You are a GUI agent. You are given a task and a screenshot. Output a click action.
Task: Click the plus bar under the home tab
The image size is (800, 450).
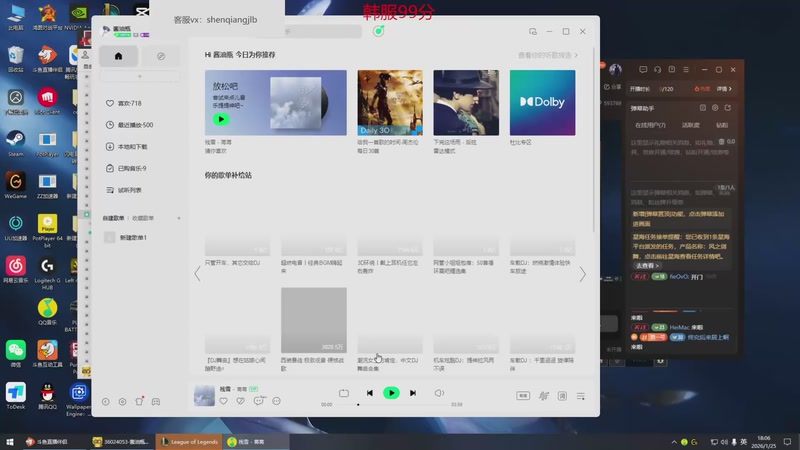pyautogui.click(x=140, y=77)
